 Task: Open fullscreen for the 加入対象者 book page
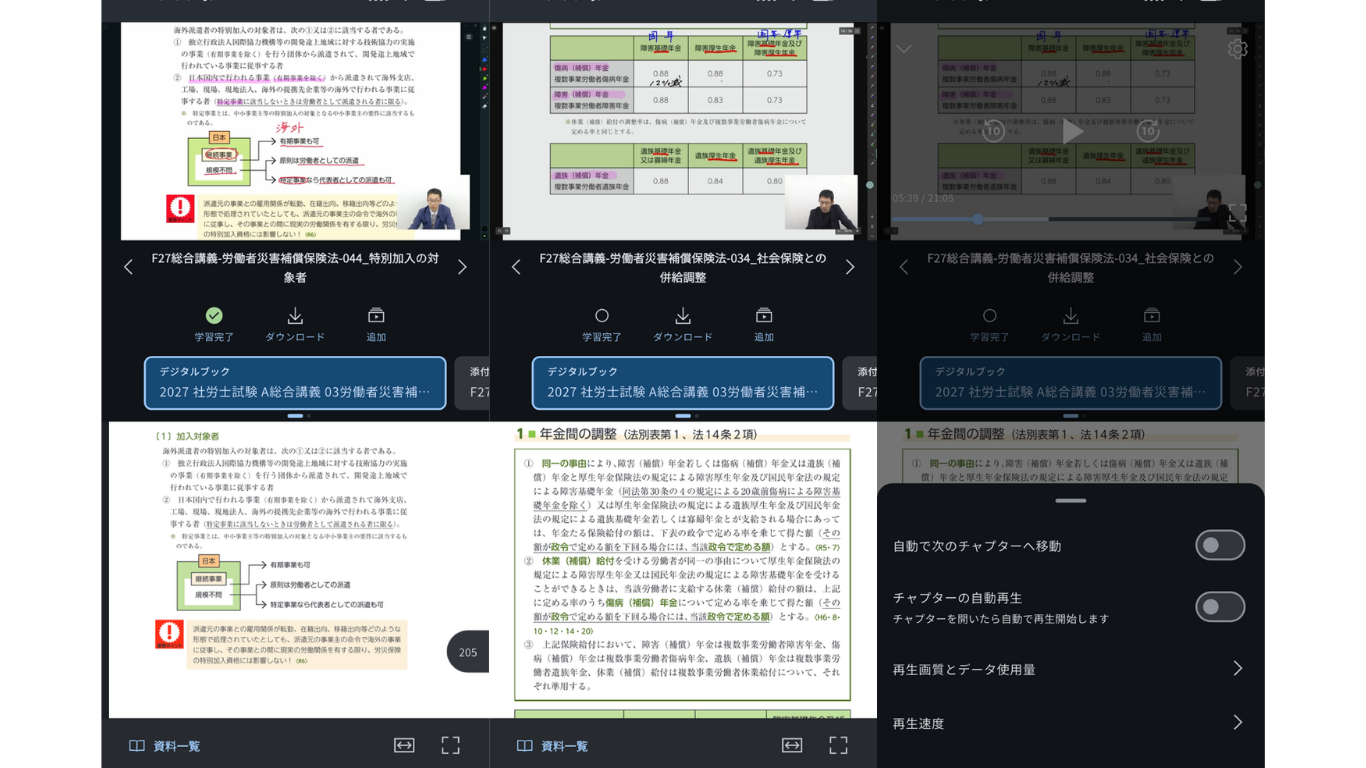(451, 745)
